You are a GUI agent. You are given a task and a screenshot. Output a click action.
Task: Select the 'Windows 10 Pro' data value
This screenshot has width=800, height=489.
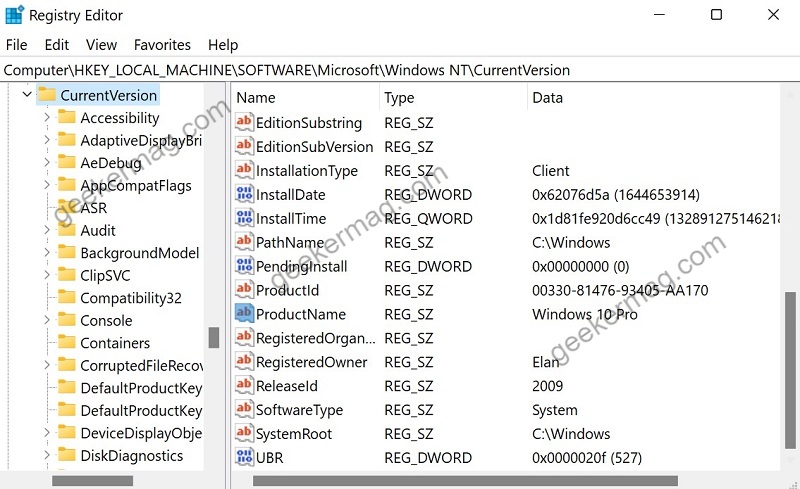pos(585,314)
